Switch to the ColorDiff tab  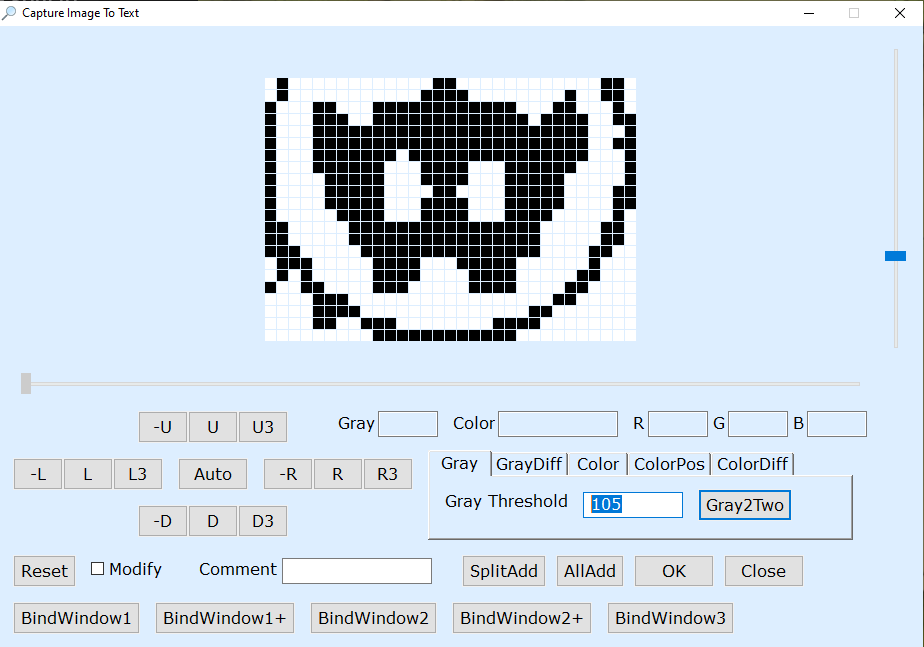[753, 464]
